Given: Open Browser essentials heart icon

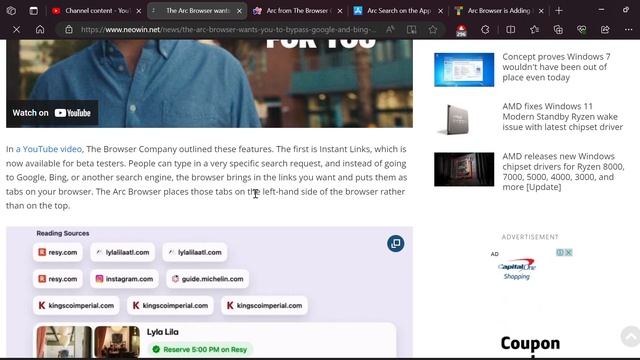Looking at the screenshot, I should tap(582, 29).
